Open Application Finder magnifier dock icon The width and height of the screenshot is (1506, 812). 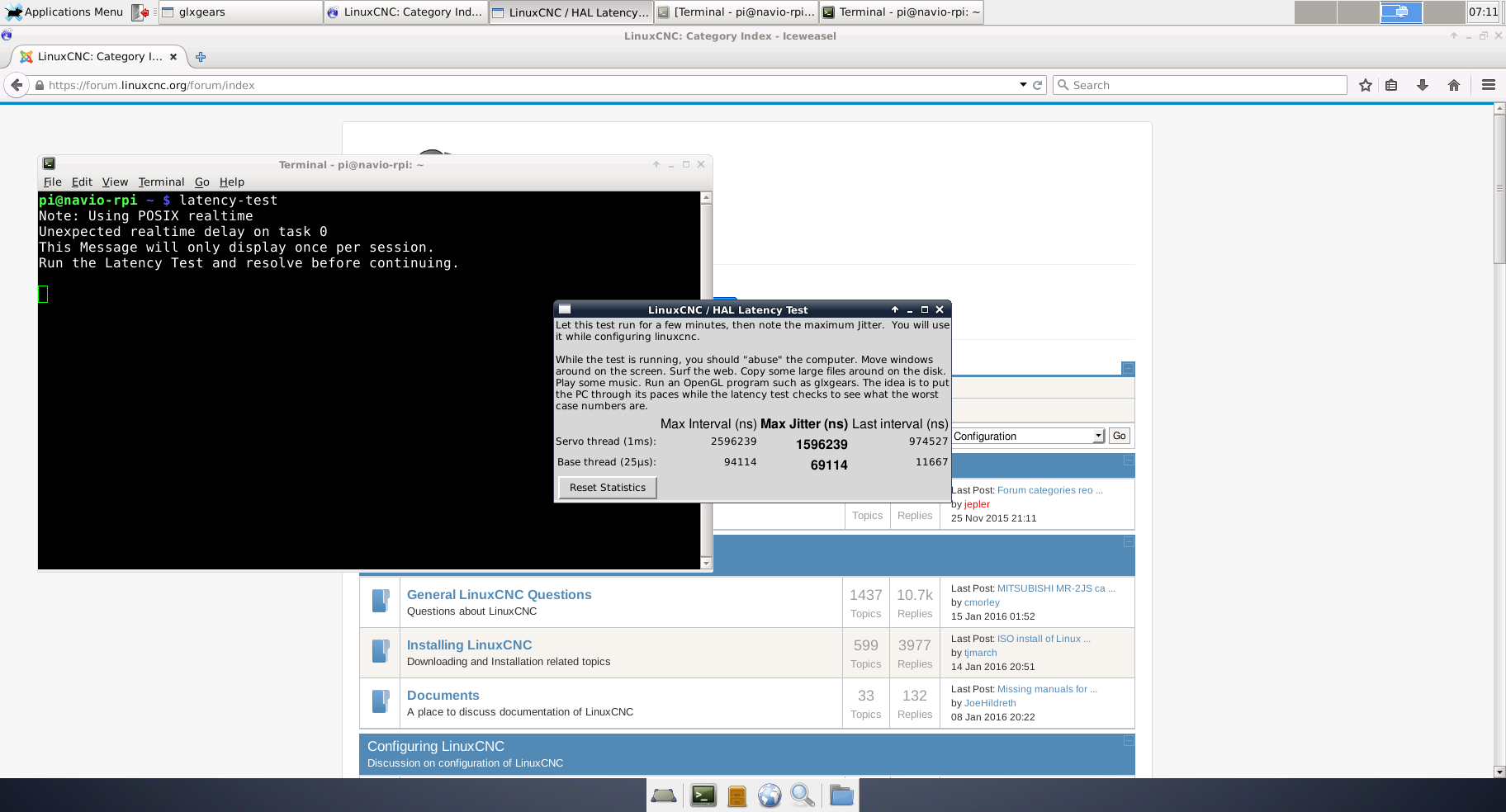coord(803,795)
